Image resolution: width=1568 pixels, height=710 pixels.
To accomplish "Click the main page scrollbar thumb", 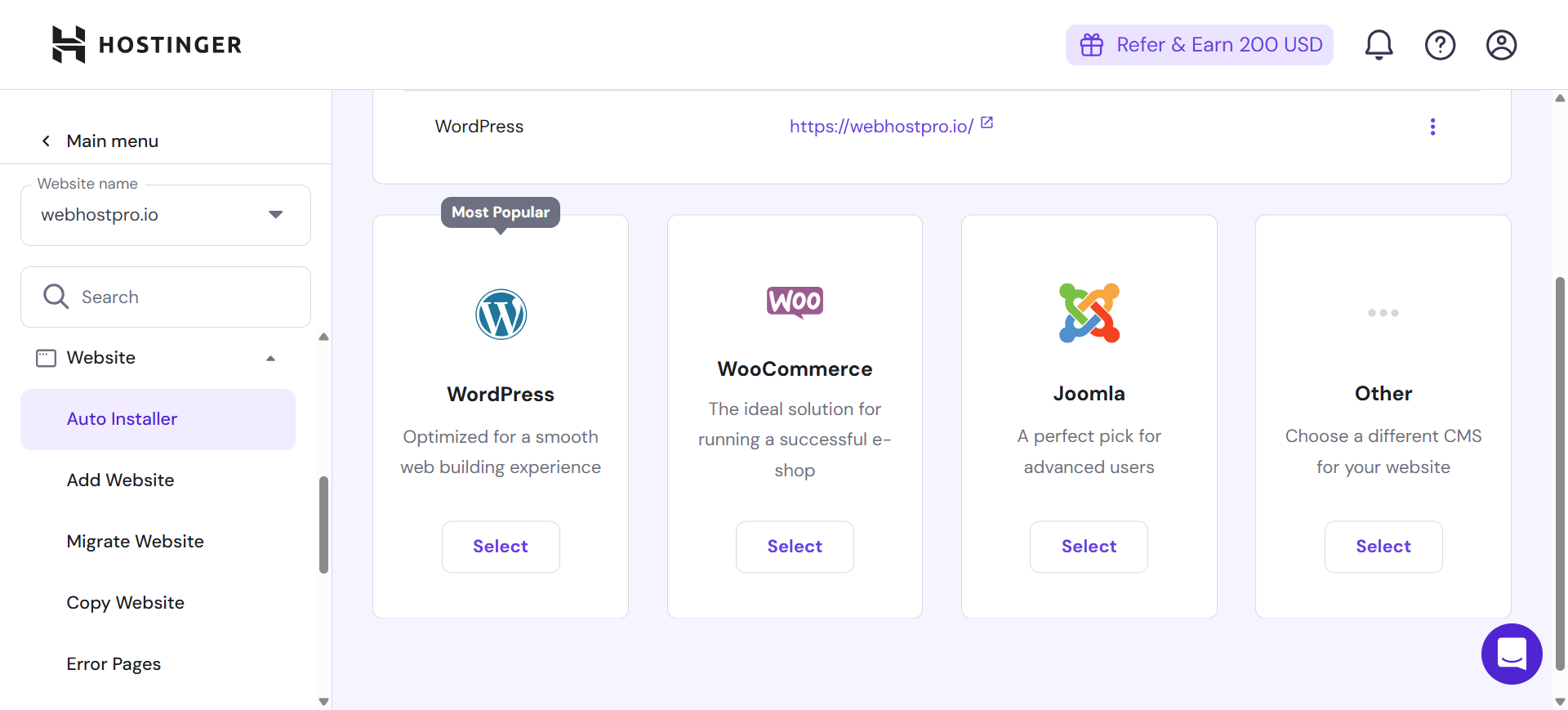I will click(1560, 474).
